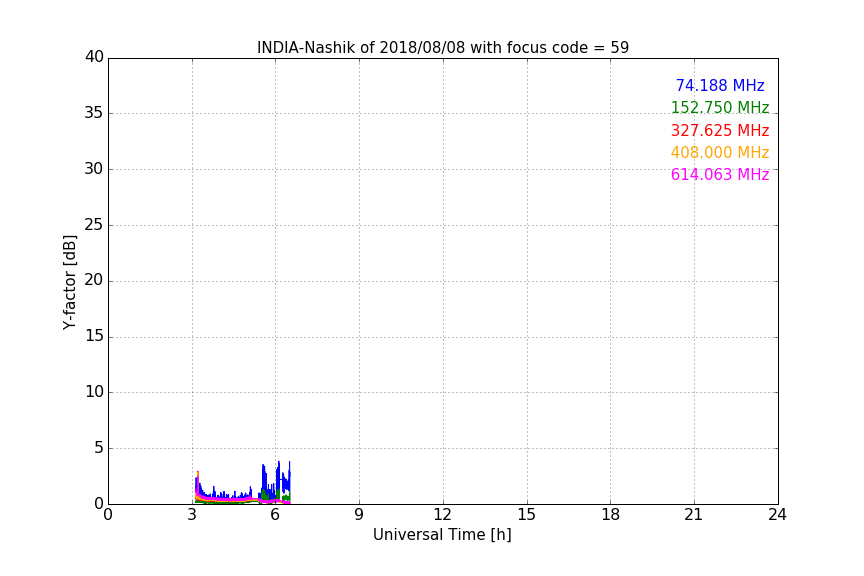The width and height of the screenshot is (864, 576).
Task: Click x-axis tick label 3
Action: click(192, 515)
